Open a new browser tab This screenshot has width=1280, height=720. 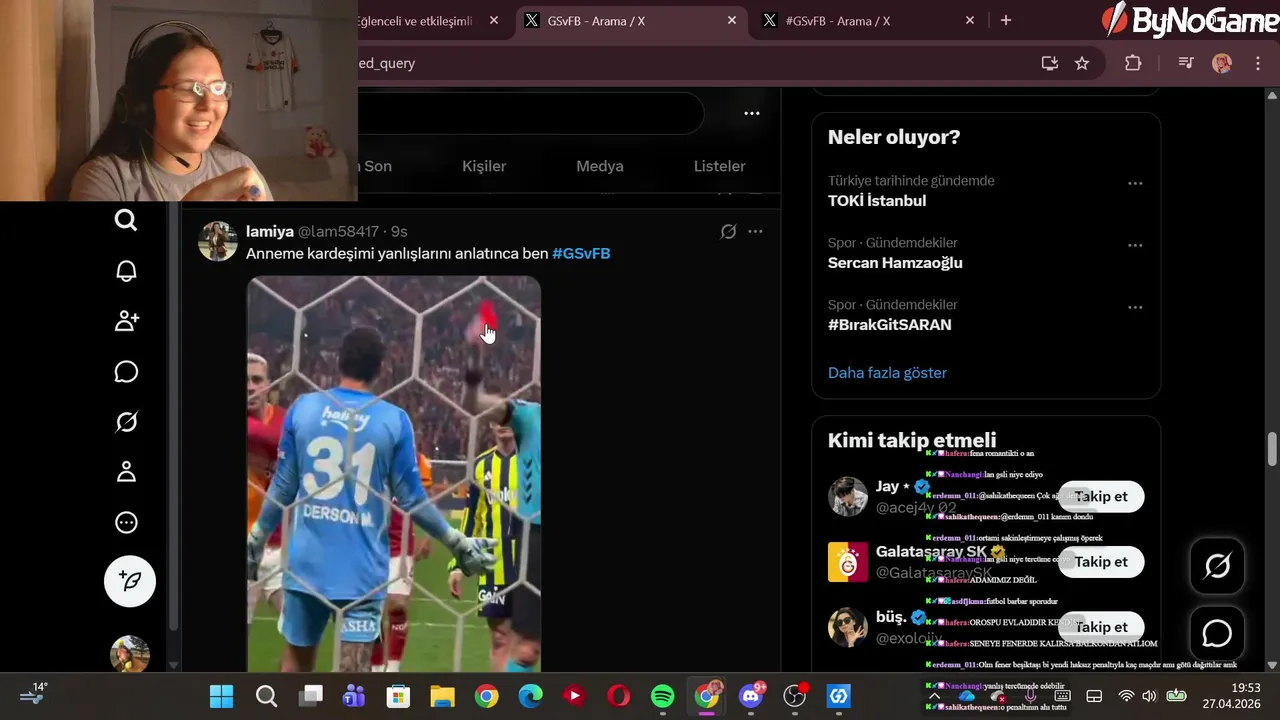(1006, 20)
